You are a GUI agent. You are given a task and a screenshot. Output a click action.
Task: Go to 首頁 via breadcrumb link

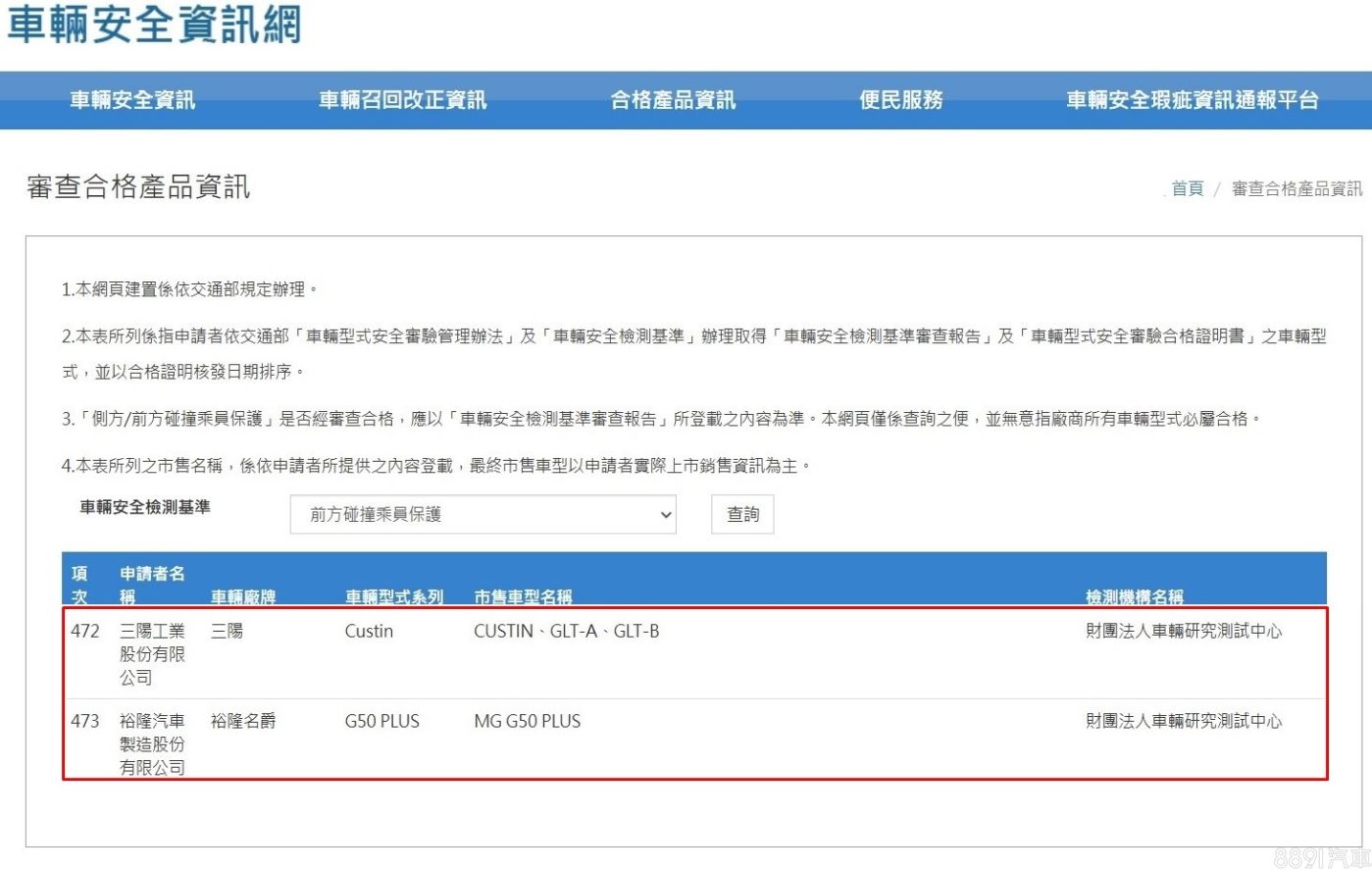tap(1187, 188)
